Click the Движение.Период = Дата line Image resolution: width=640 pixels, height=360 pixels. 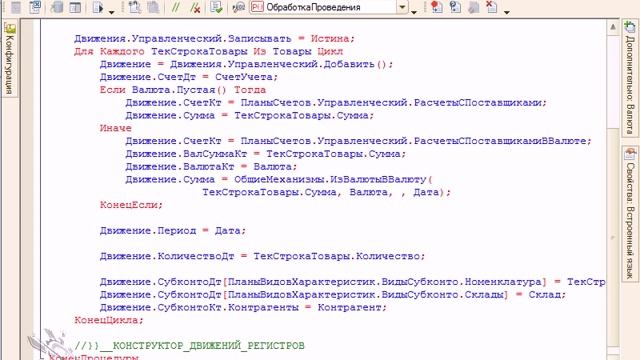(x=173, y=231)
